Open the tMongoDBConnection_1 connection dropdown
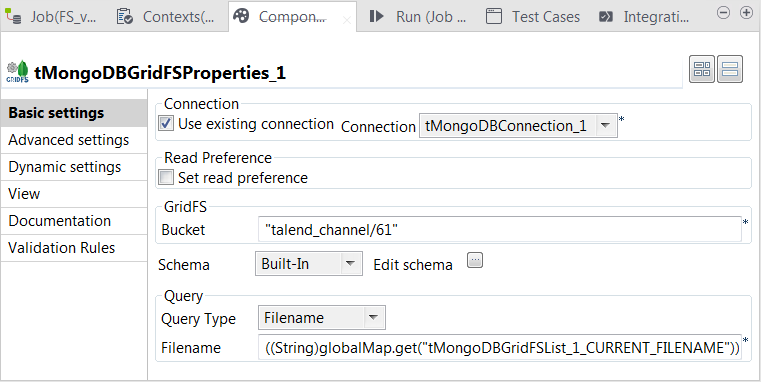761x382 pixels. tap(518, 126)
